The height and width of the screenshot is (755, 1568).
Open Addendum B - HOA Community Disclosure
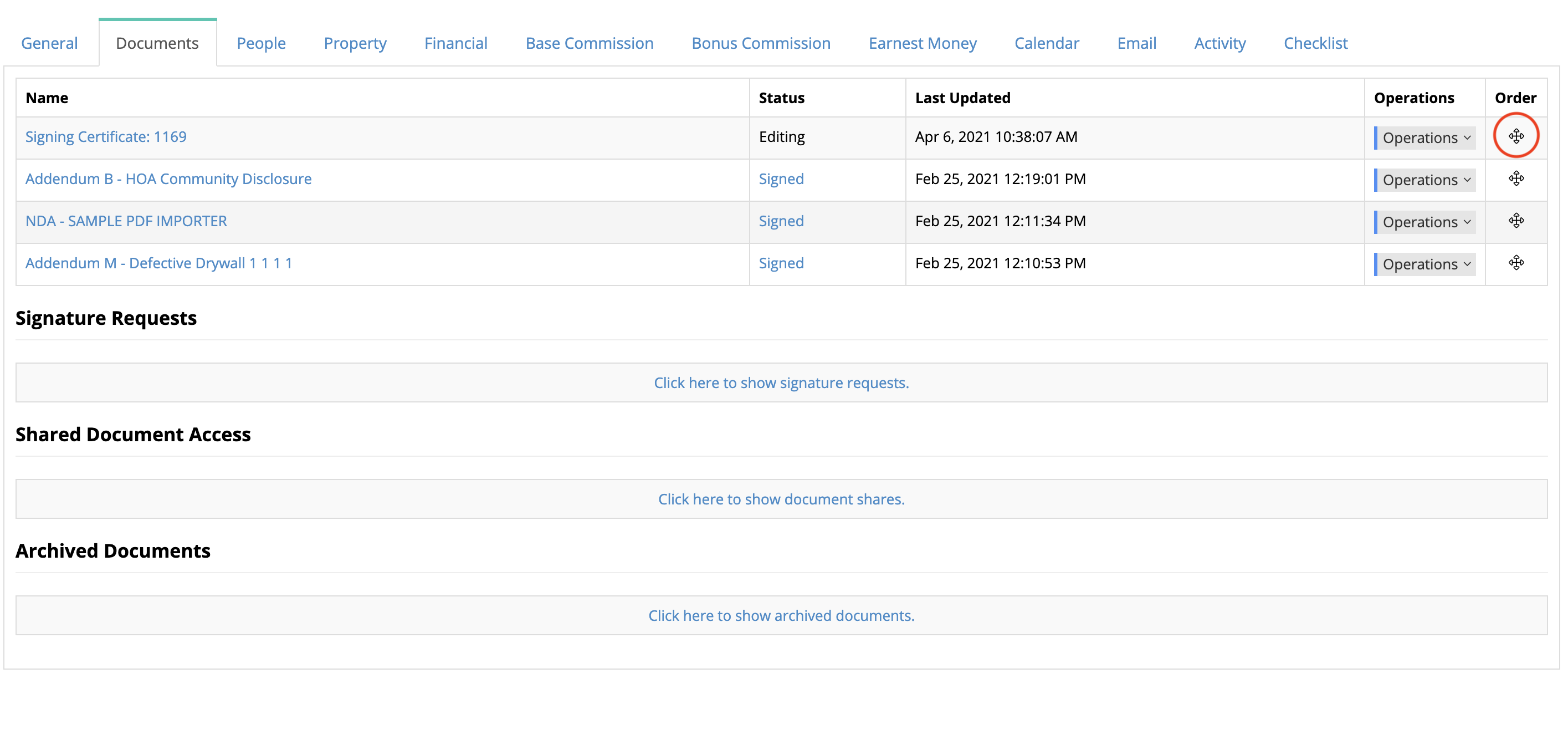click(x=168, y=178)
